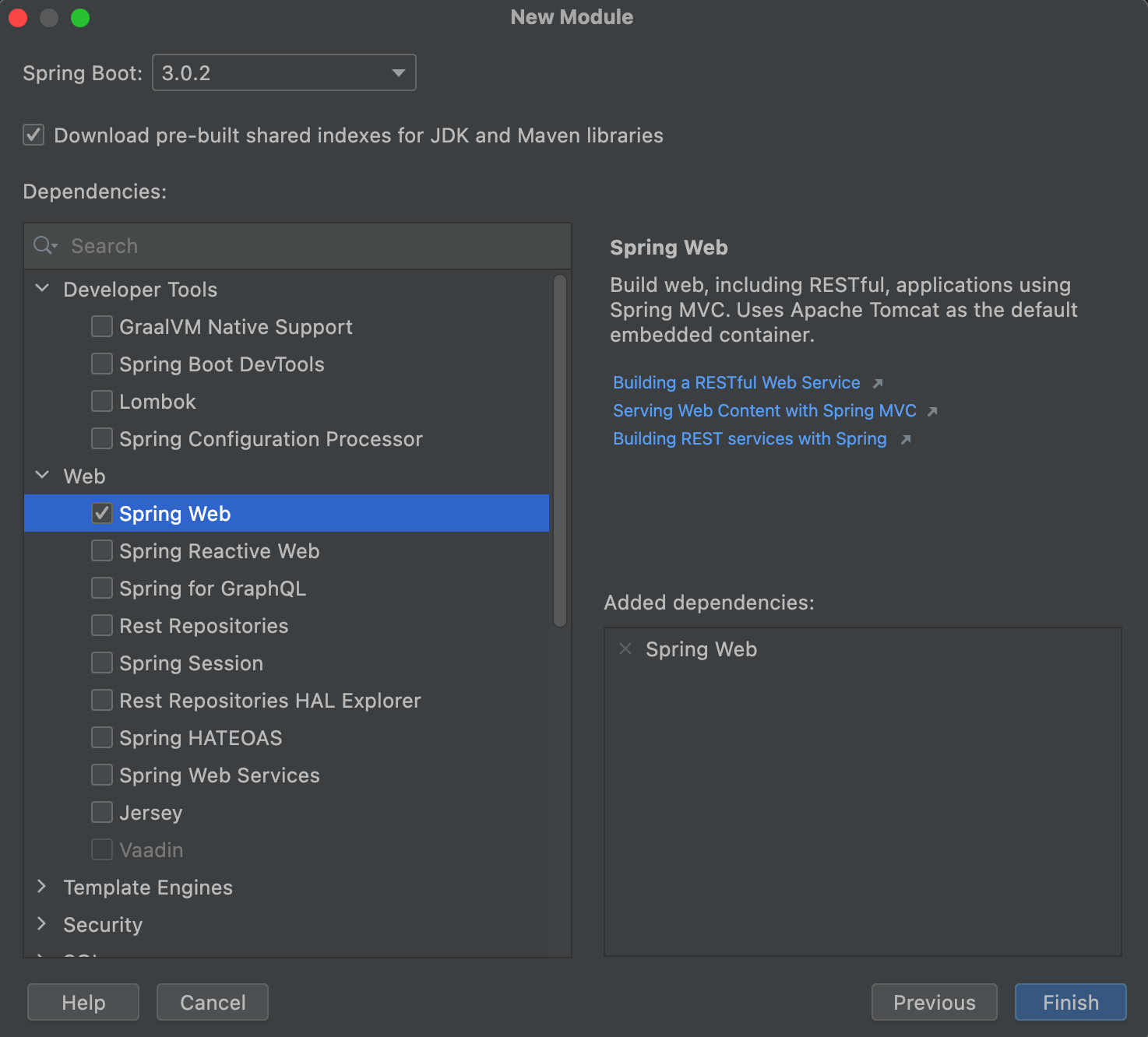Image resolution: width=1148 pixels, height=1037 pixels.
Task: Collapse the Developer Tools group
Action: (x=43, y=288)
